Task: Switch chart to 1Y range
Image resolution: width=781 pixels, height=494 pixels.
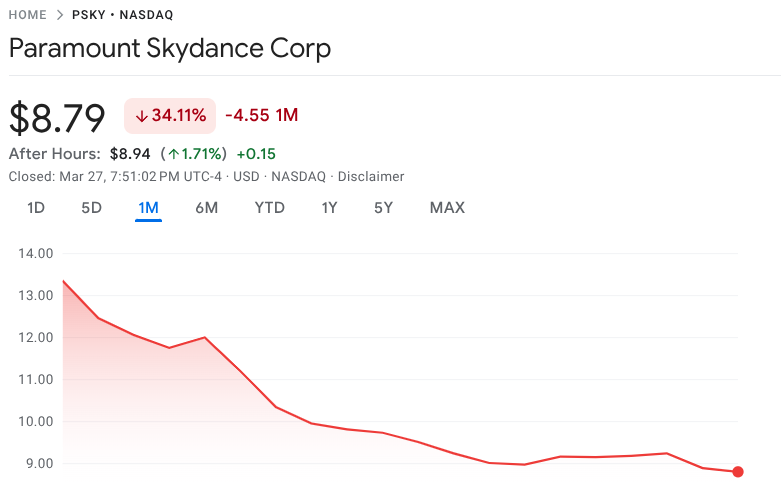Action: point(329,208)
